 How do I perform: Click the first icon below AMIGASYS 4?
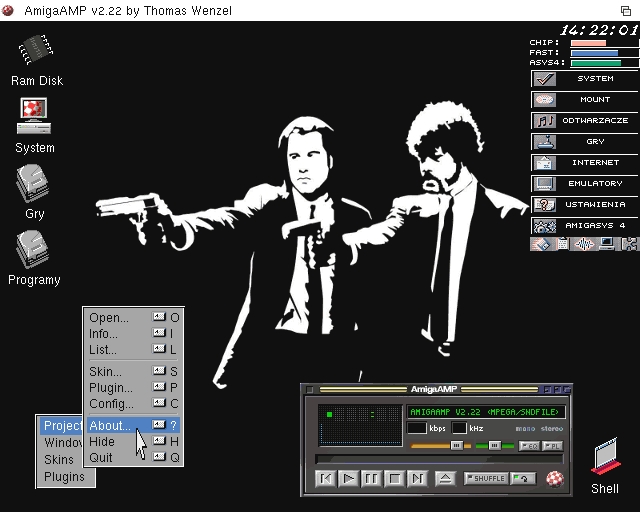pos(540,244)
